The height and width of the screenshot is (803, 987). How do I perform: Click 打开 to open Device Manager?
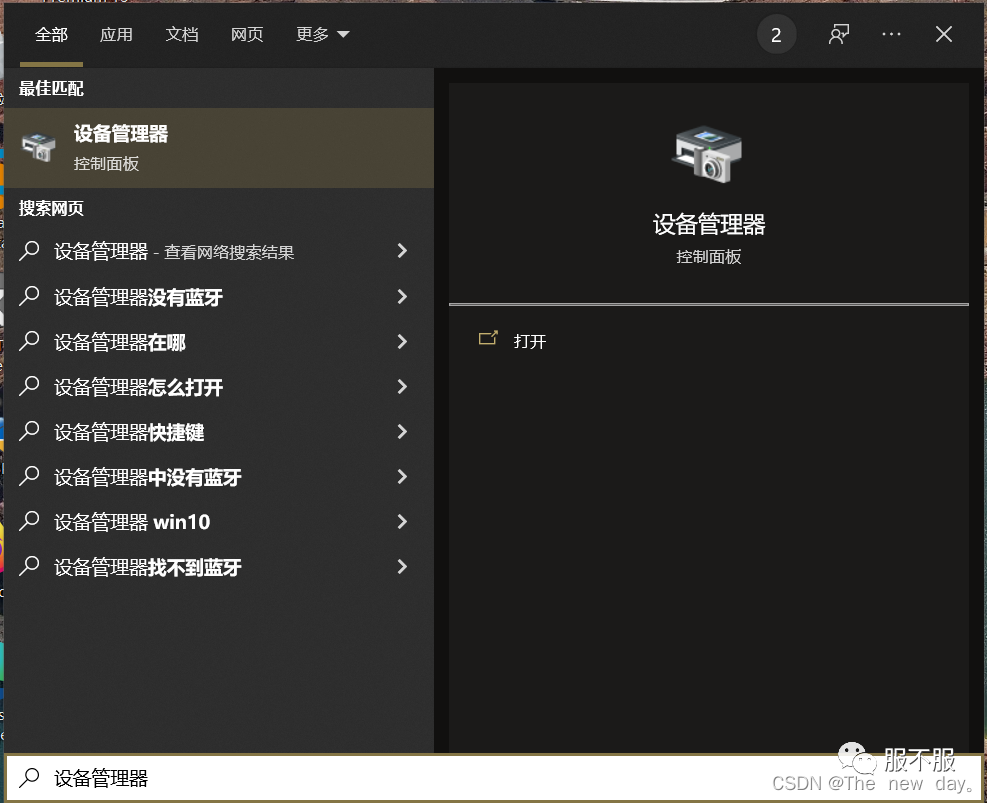point(529,342)
